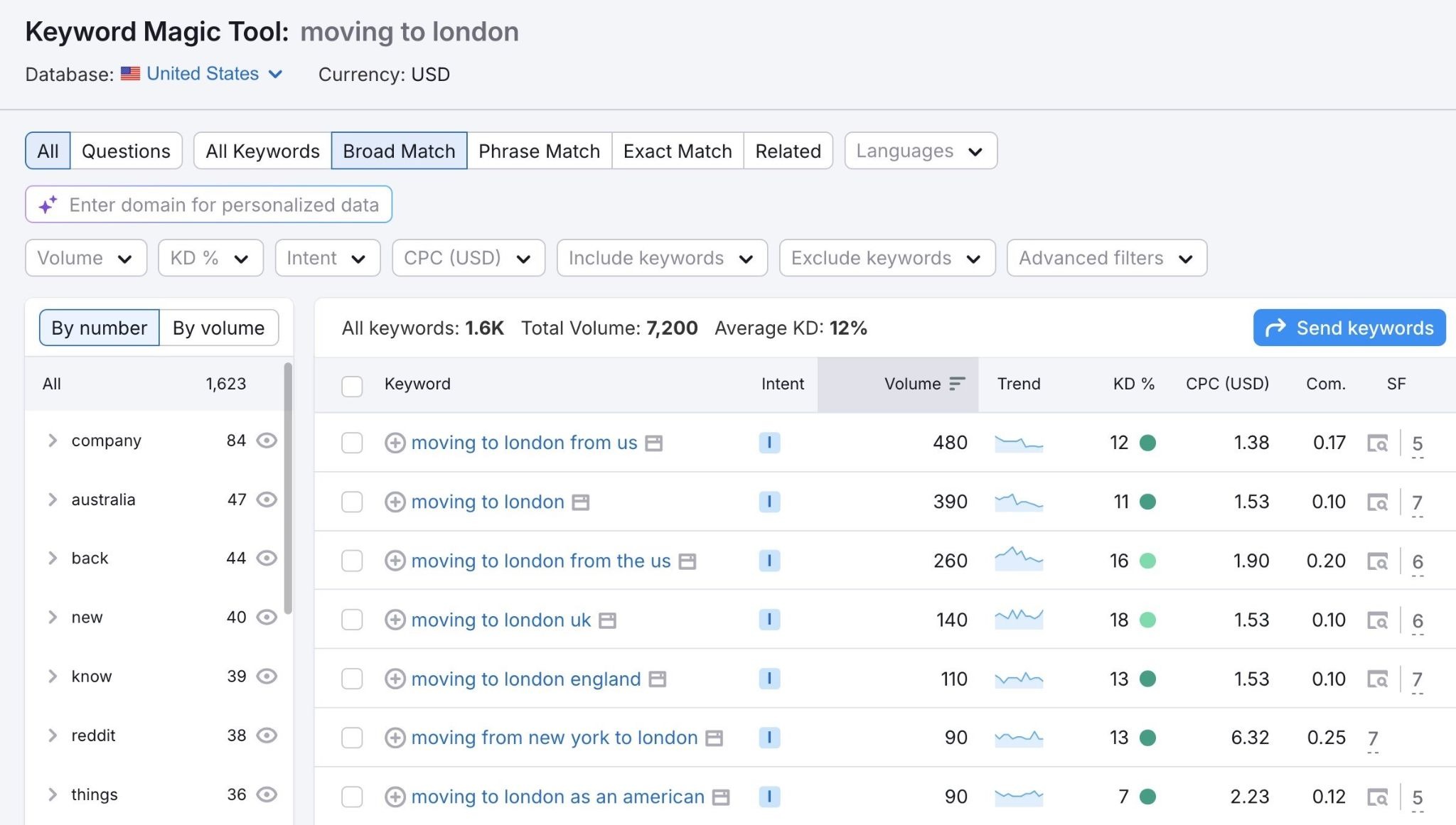The image size is (1456, 825).
Task: Select the Exact Match tab
Action: (677, 151)
